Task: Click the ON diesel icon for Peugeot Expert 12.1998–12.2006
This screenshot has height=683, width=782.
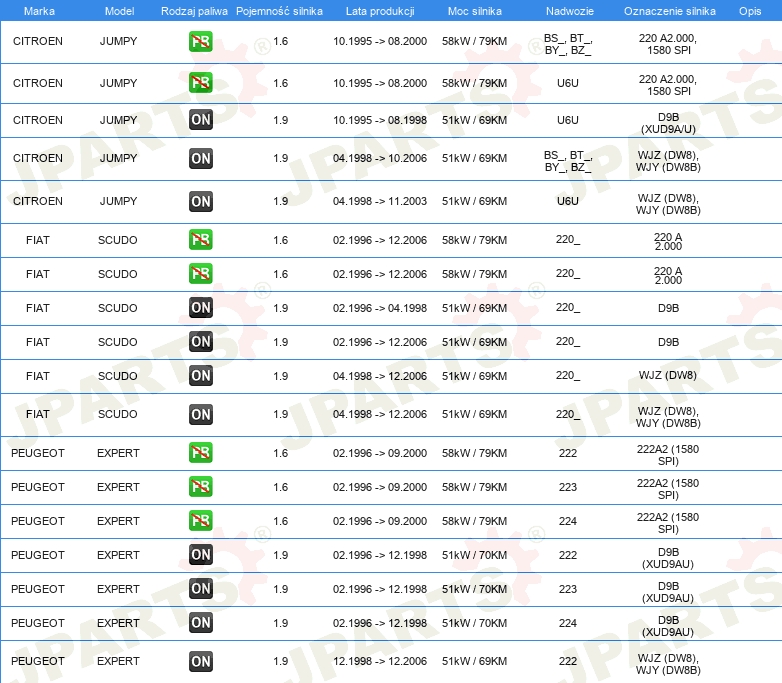Action: (x=201, y=661)
